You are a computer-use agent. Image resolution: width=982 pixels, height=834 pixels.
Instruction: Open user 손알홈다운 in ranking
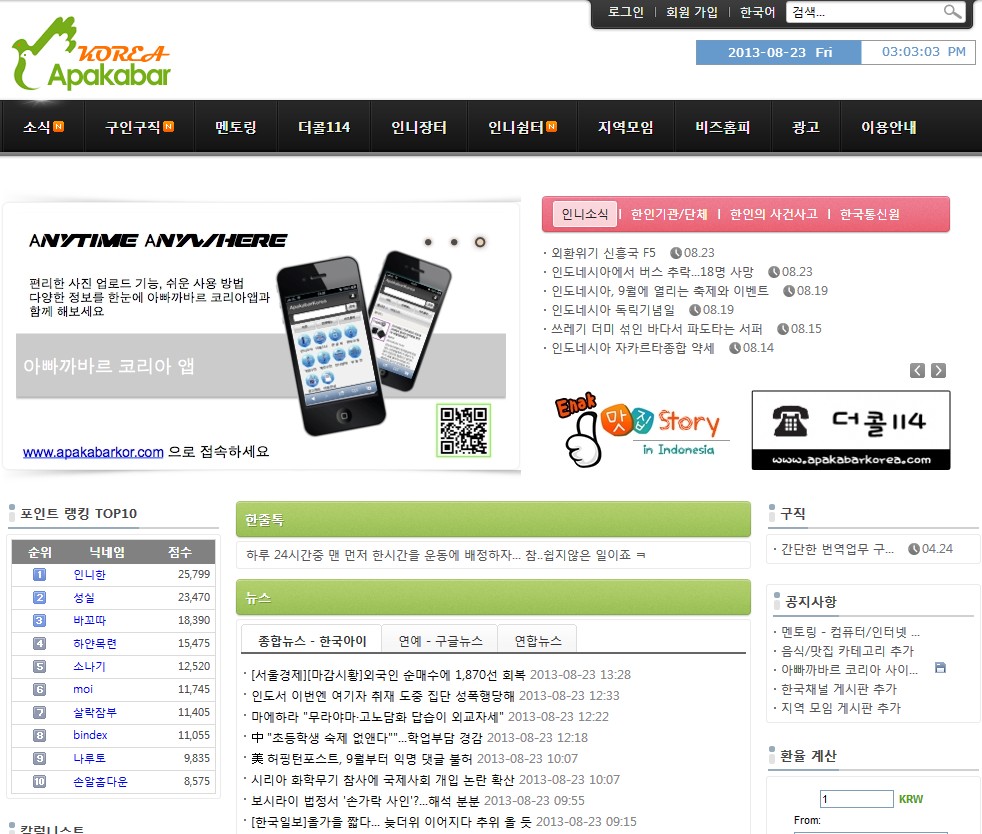pos(100,781)
